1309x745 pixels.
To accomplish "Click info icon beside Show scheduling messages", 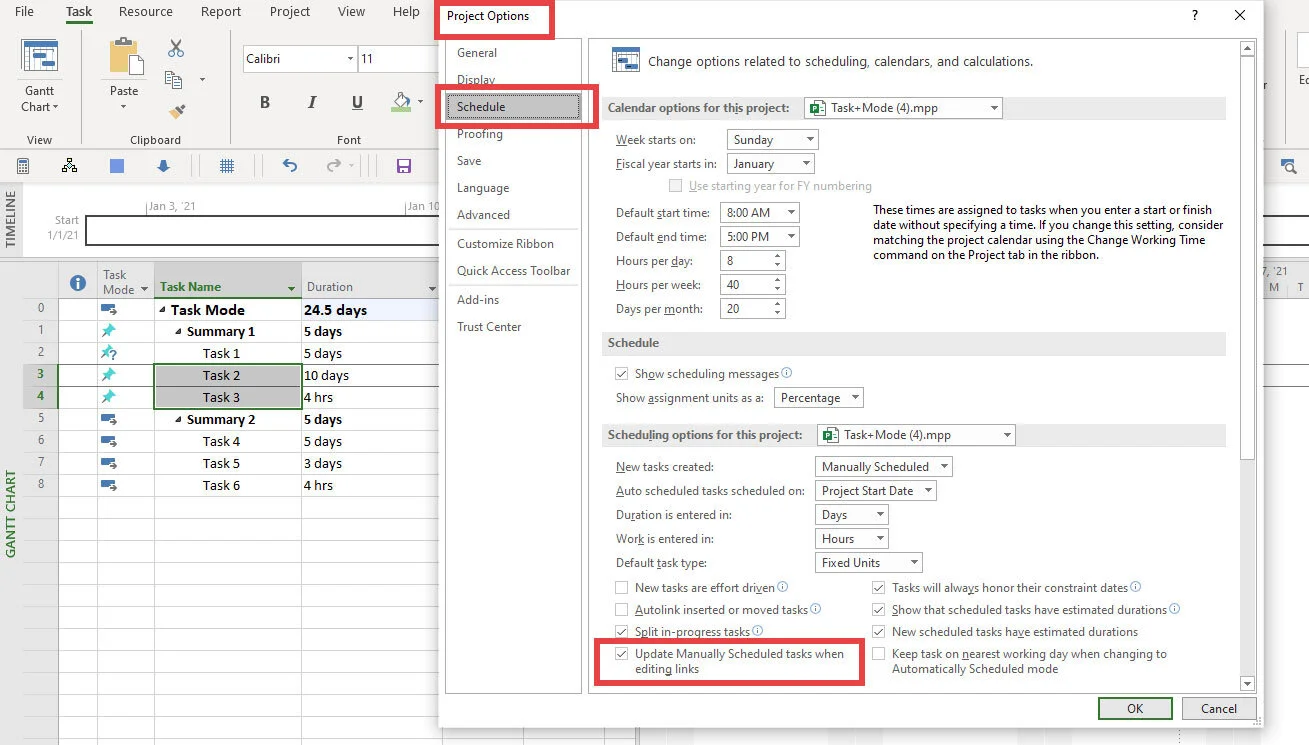I will [x=787, y=373].
